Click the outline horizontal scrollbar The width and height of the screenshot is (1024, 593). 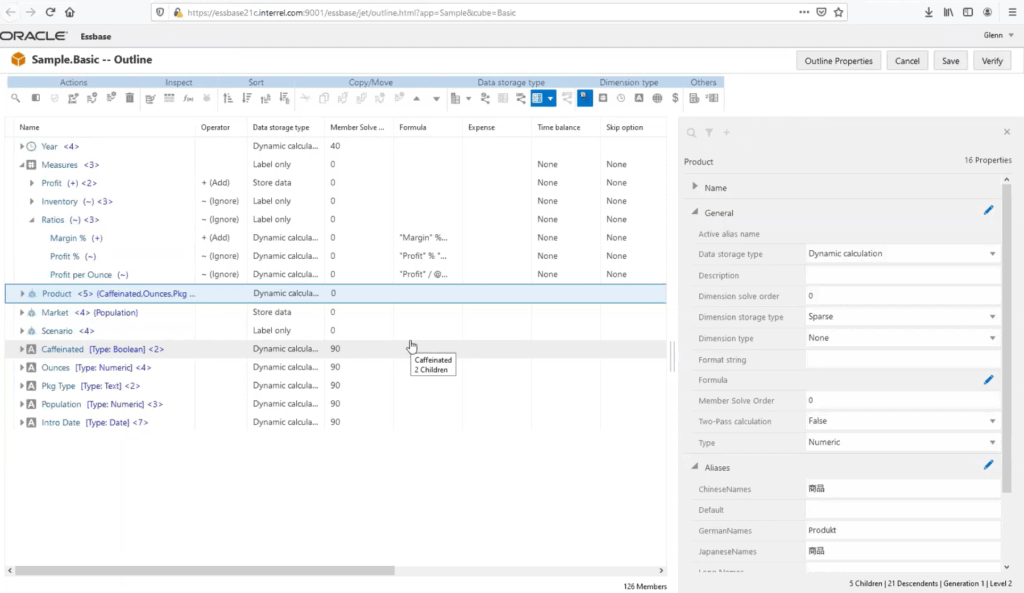[205, 570]
